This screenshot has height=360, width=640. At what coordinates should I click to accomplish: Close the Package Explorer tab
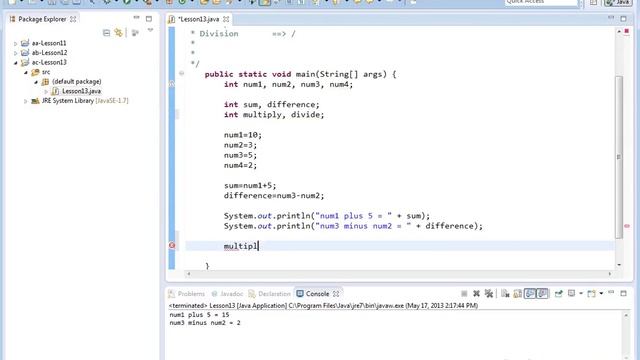coord(73,19)
